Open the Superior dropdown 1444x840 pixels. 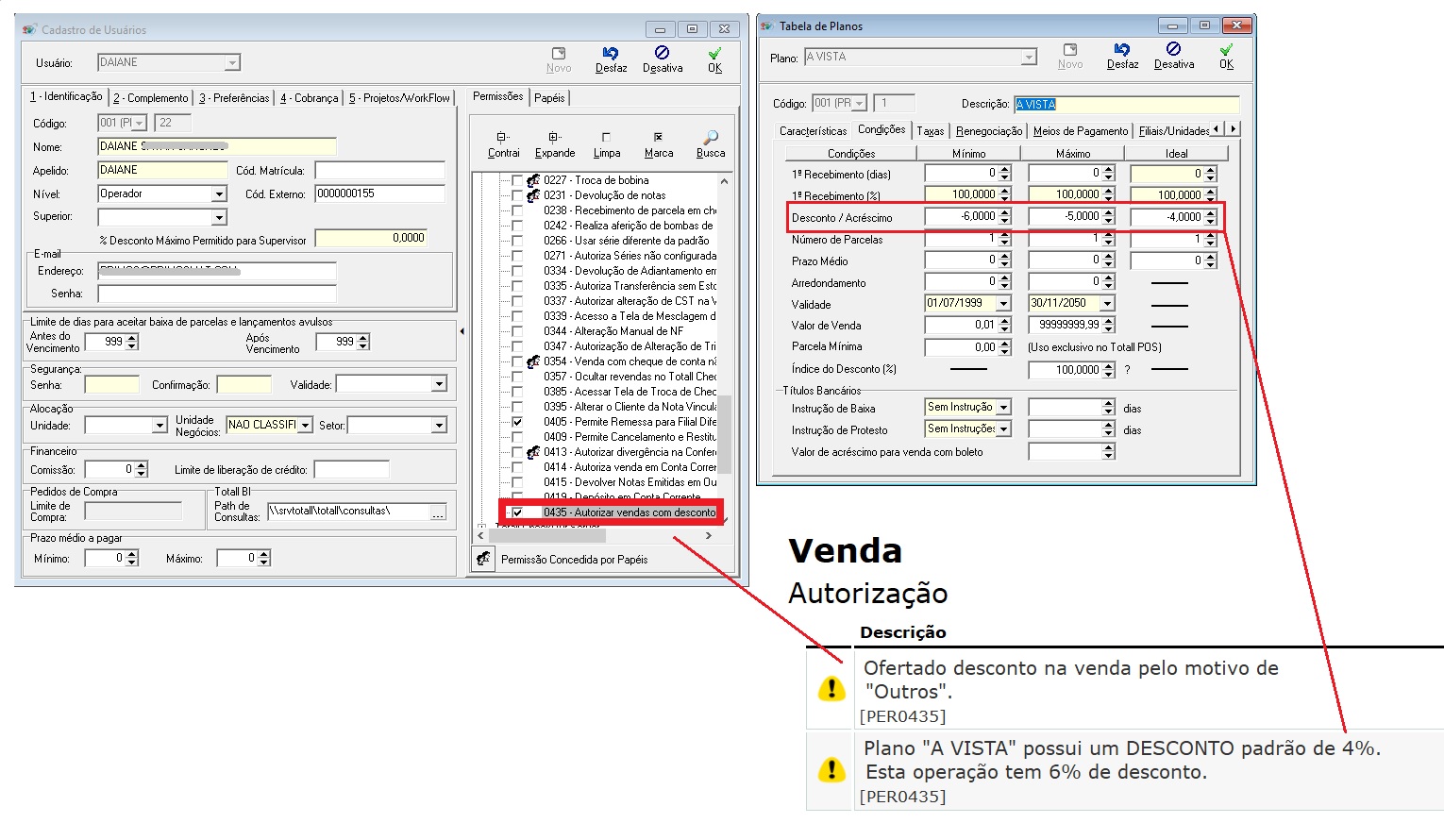click(219, 217)
